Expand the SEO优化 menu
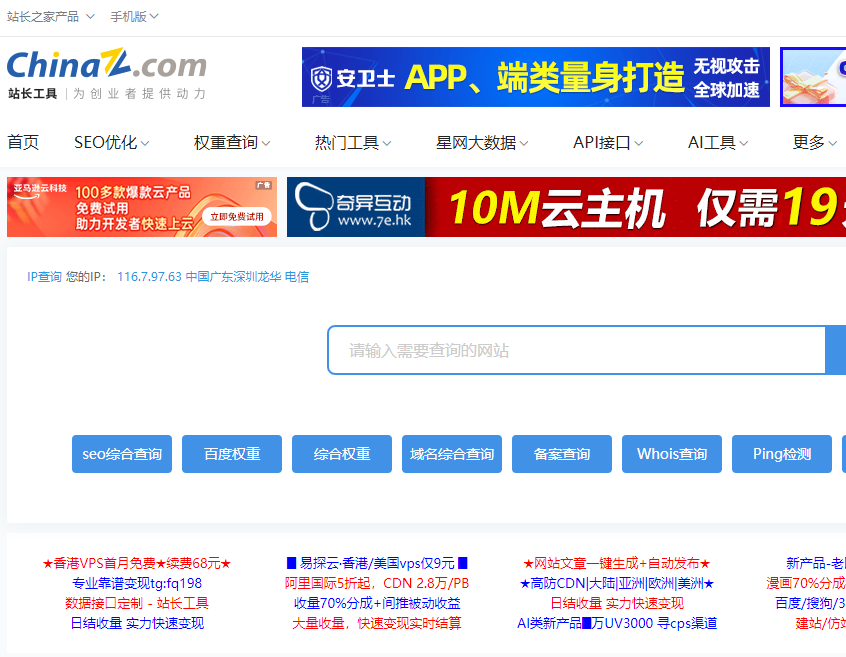The image size is (846, 657). pos(112,142)
